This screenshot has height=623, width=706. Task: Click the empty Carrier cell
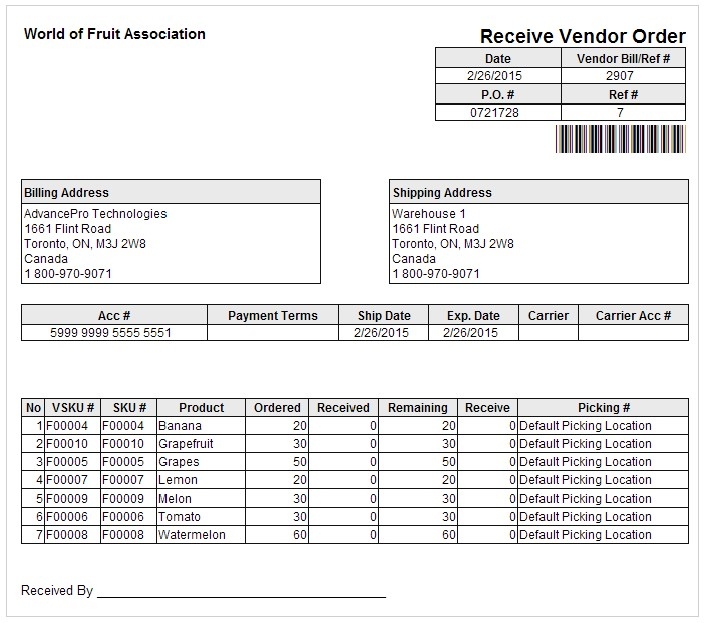coord(548,333)
